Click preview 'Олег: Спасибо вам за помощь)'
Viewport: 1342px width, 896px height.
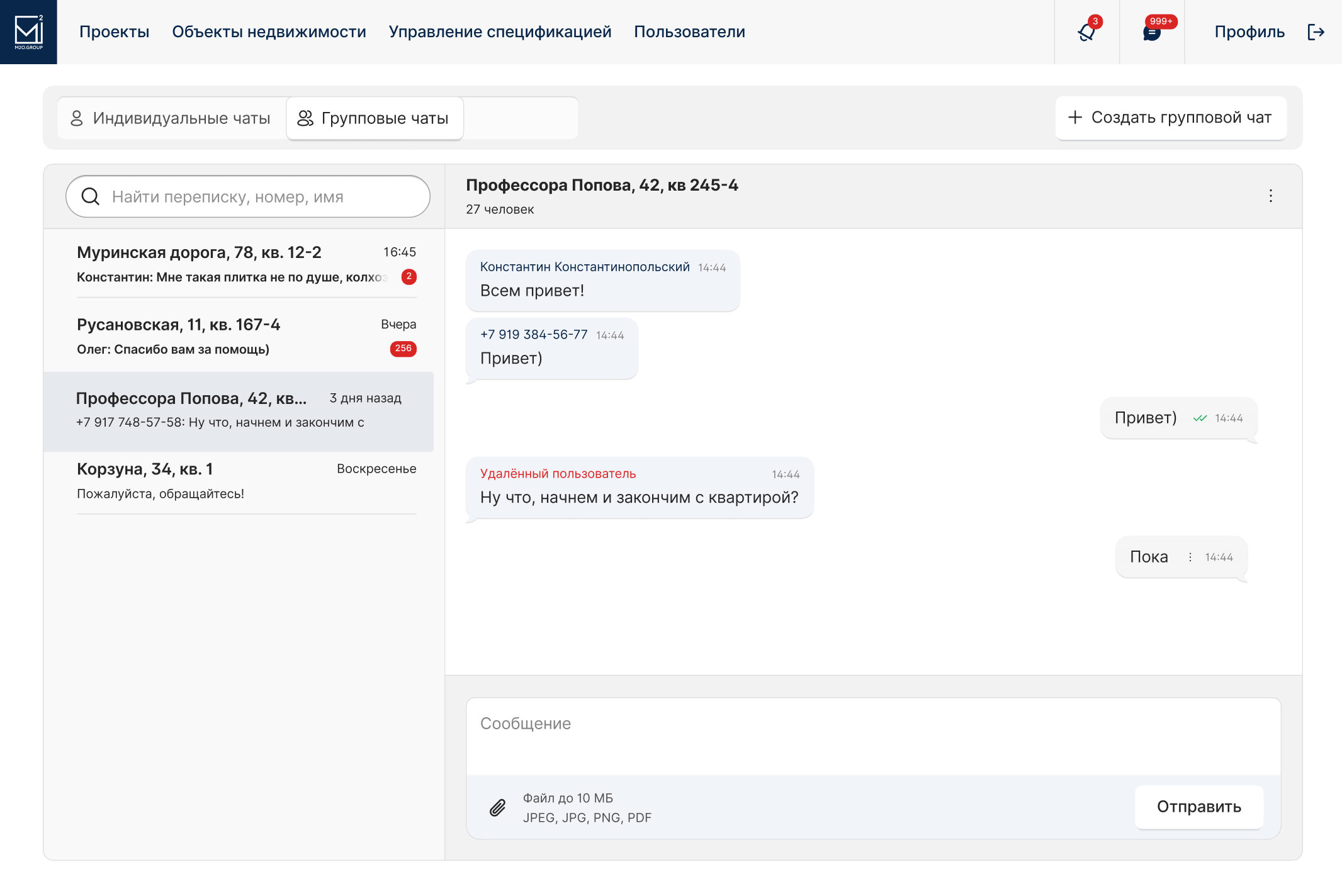pos(173,349)
